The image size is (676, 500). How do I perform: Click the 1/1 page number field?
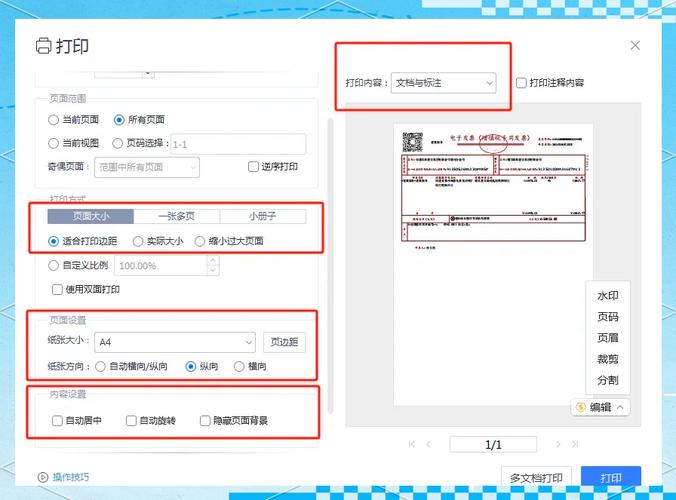point(493,444)
